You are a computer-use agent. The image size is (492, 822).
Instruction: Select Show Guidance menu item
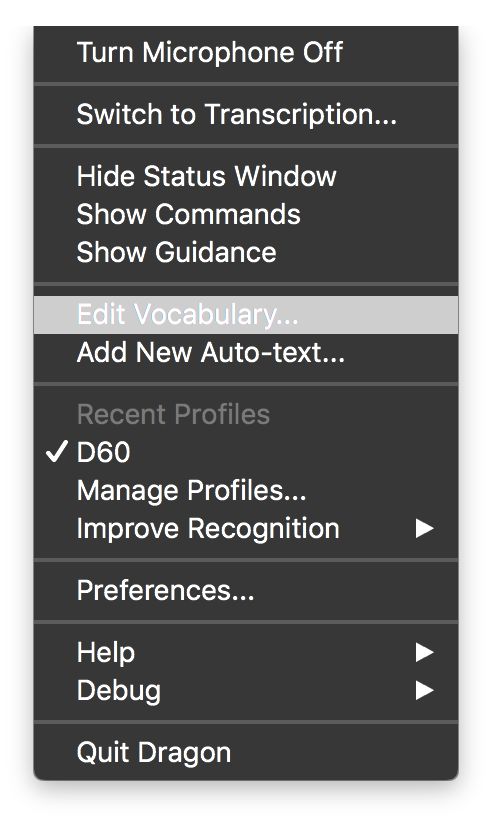click(x=246, y=252)
